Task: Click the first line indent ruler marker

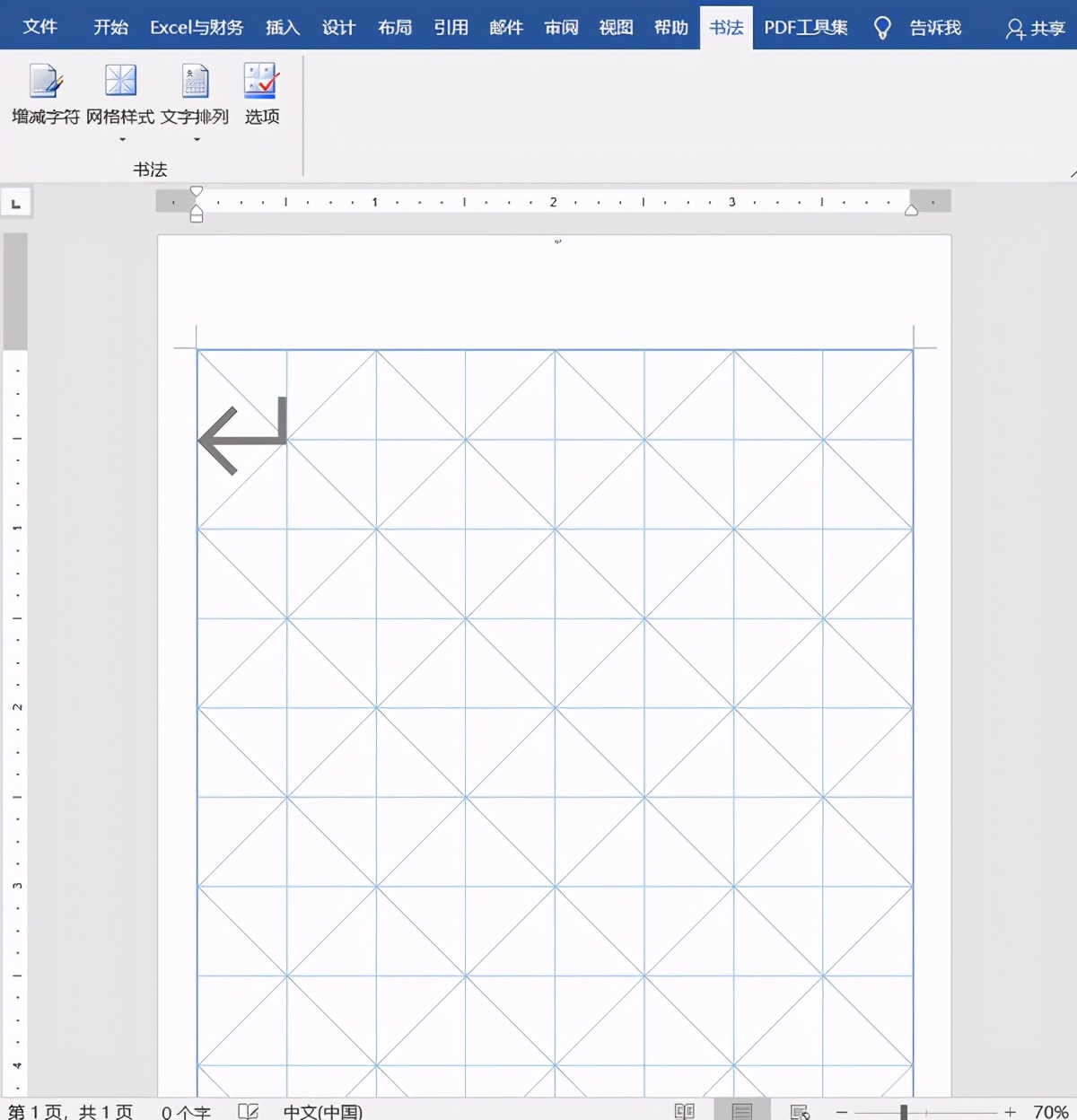Action: (x=197, y=192)
